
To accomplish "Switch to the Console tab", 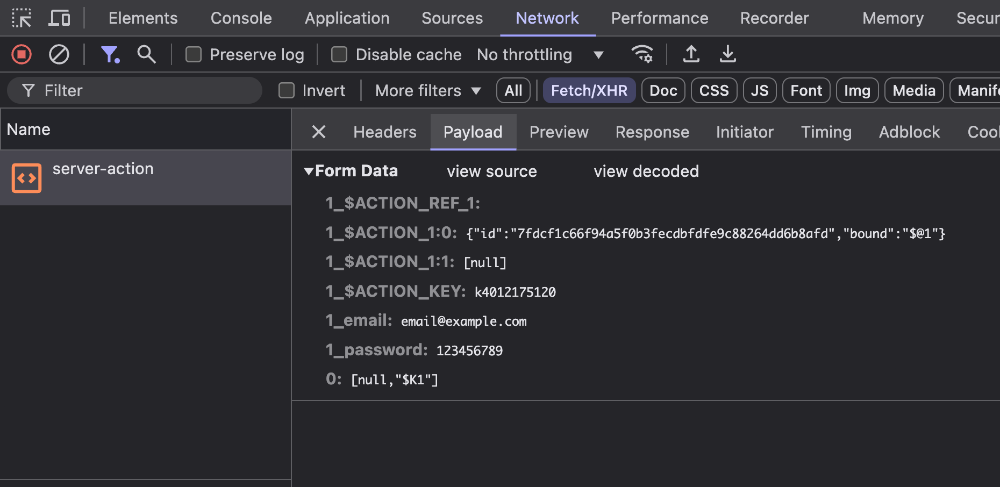I will (x=241, y=18).
